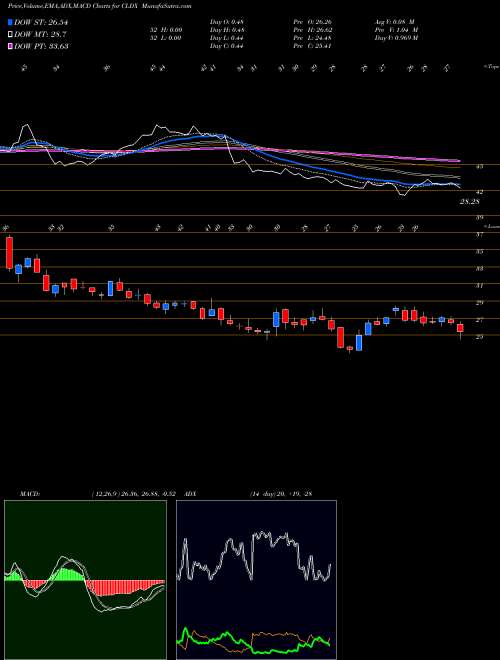Viewport: 500px width, 660px height.
Task: Click the 'Pre V: 1.04 M' value
Action: coord(396,30)
